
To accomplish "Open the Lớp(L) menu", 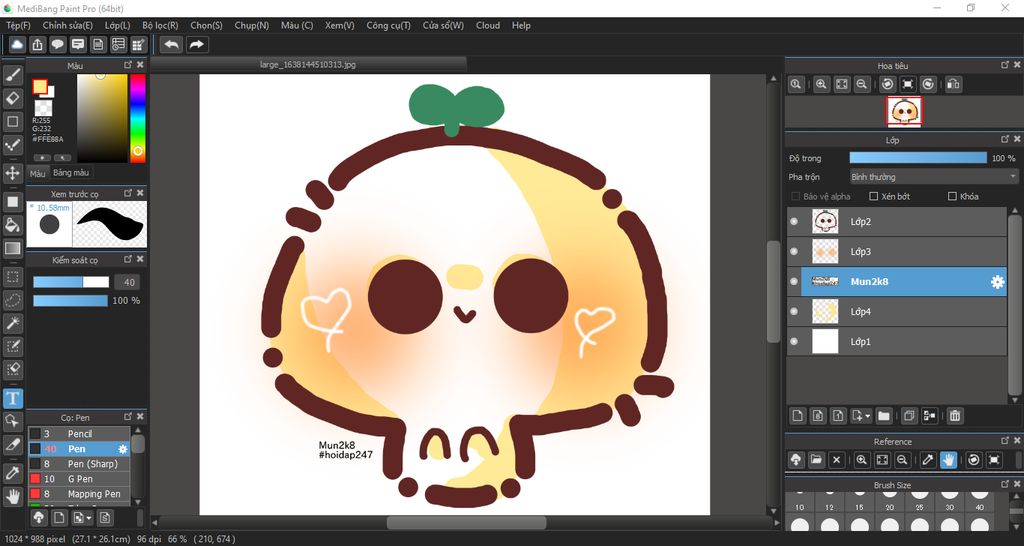I will tap(118, 25).
